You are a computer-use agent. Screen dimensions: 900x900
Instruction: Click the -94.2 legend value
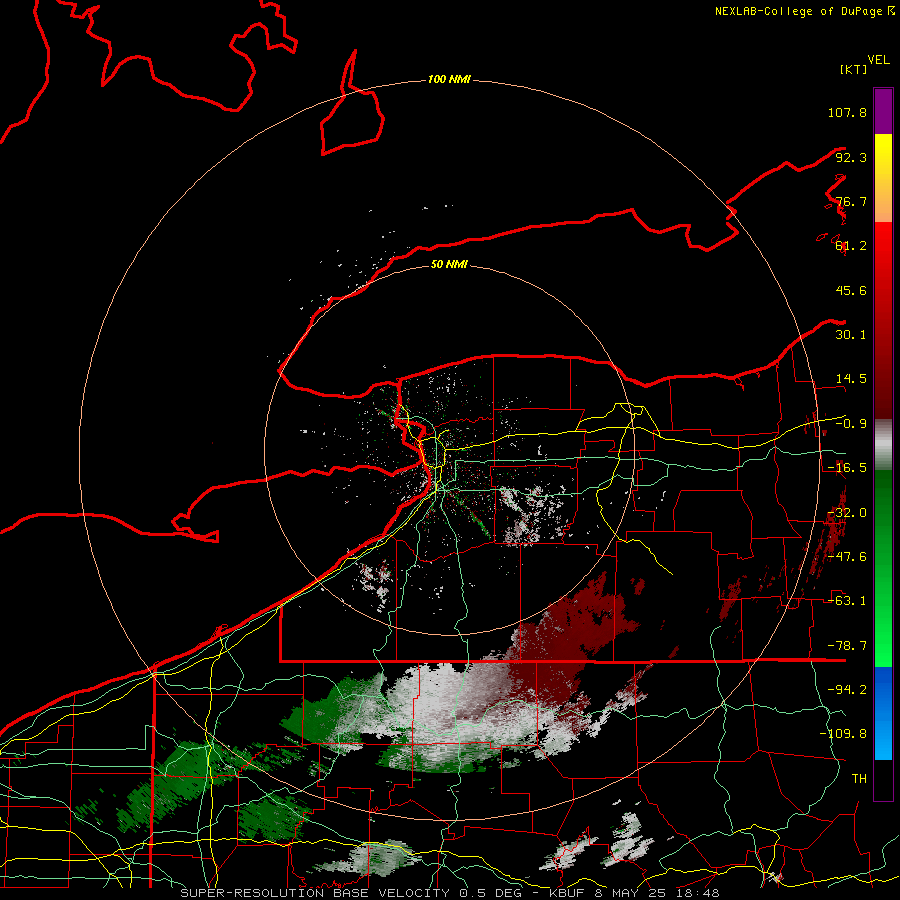847,690
